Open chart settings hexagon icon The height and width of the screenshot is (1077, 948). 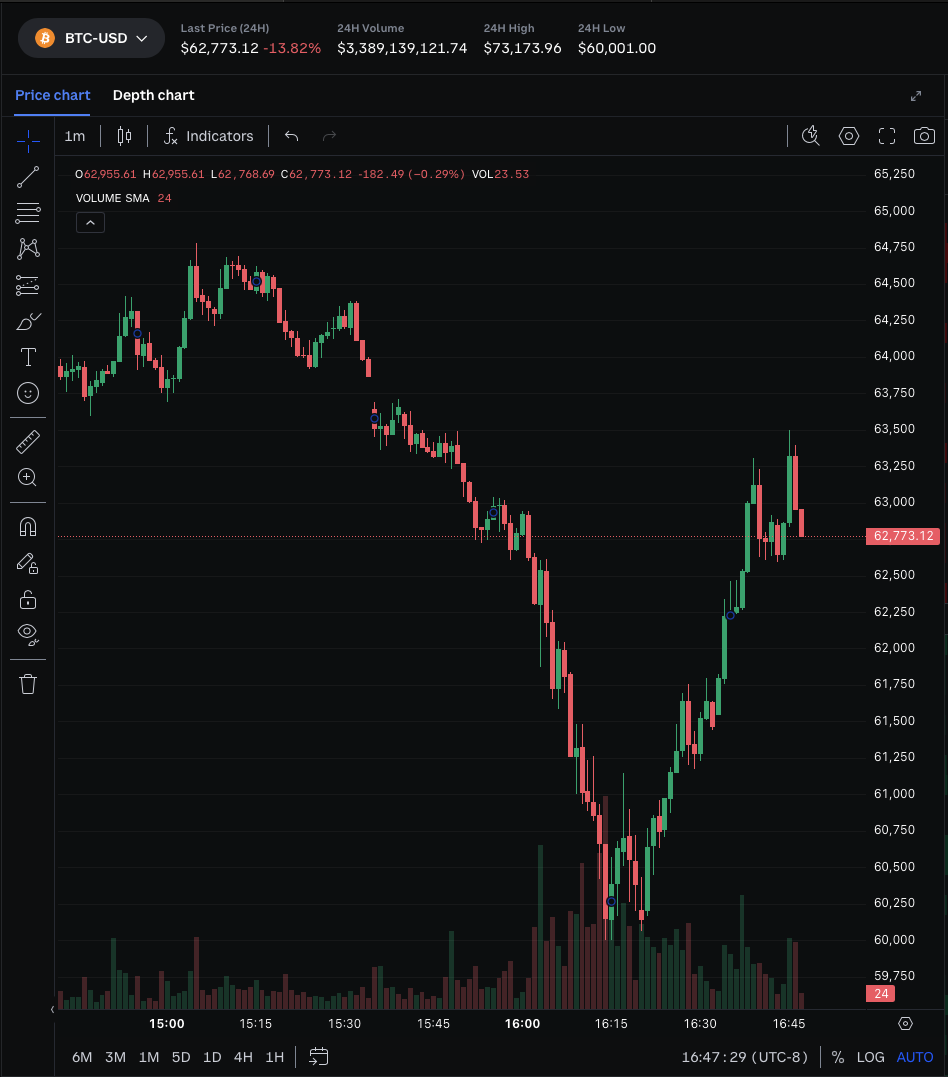click(x=849, y=136)
